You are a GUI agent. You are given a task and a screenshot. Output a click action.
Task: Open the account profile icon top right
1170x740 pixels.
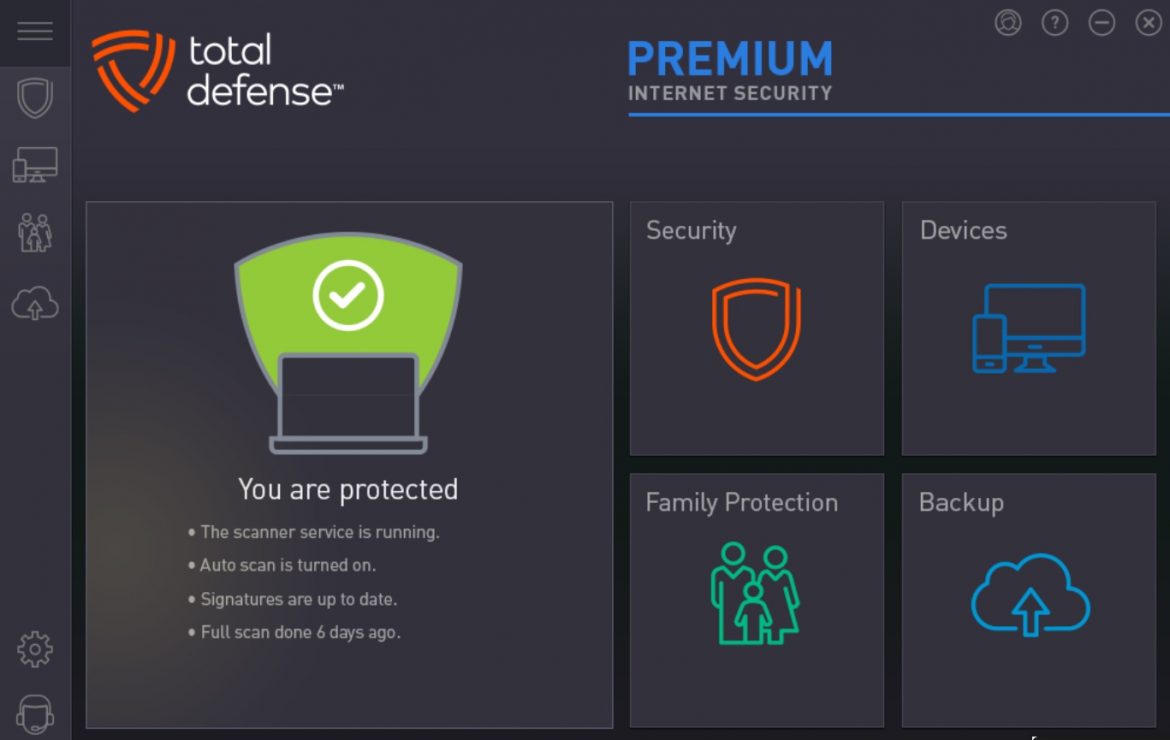point(1008,22)
